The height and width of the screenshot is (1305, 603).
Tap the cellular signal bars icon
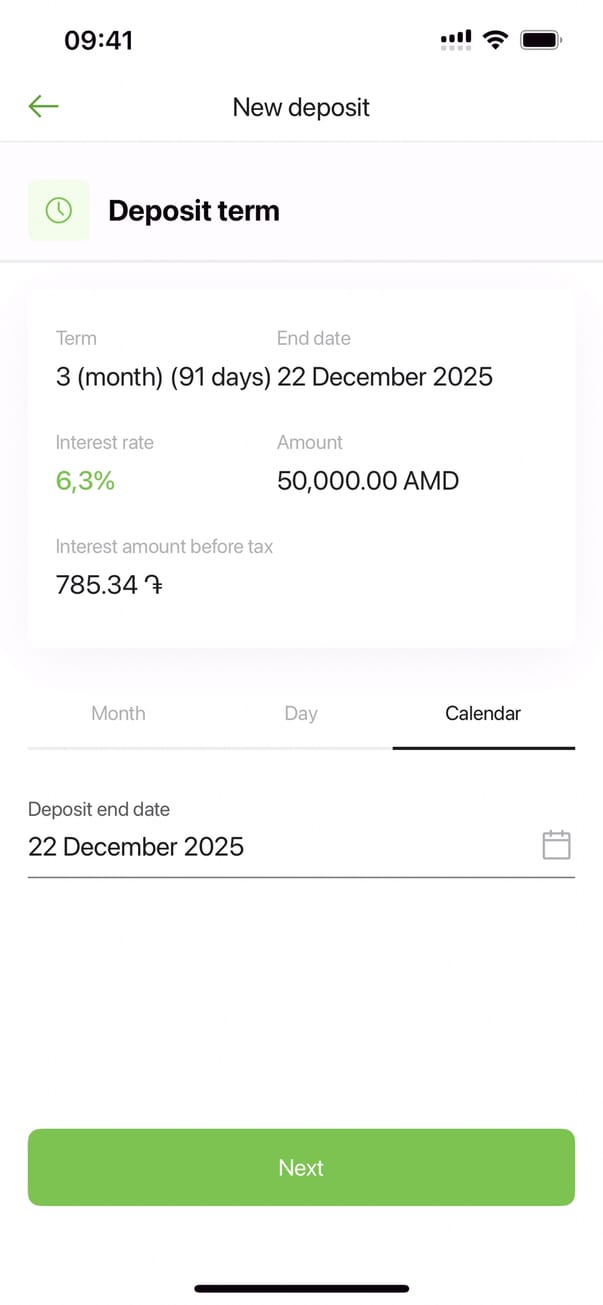tap(455, 40)
